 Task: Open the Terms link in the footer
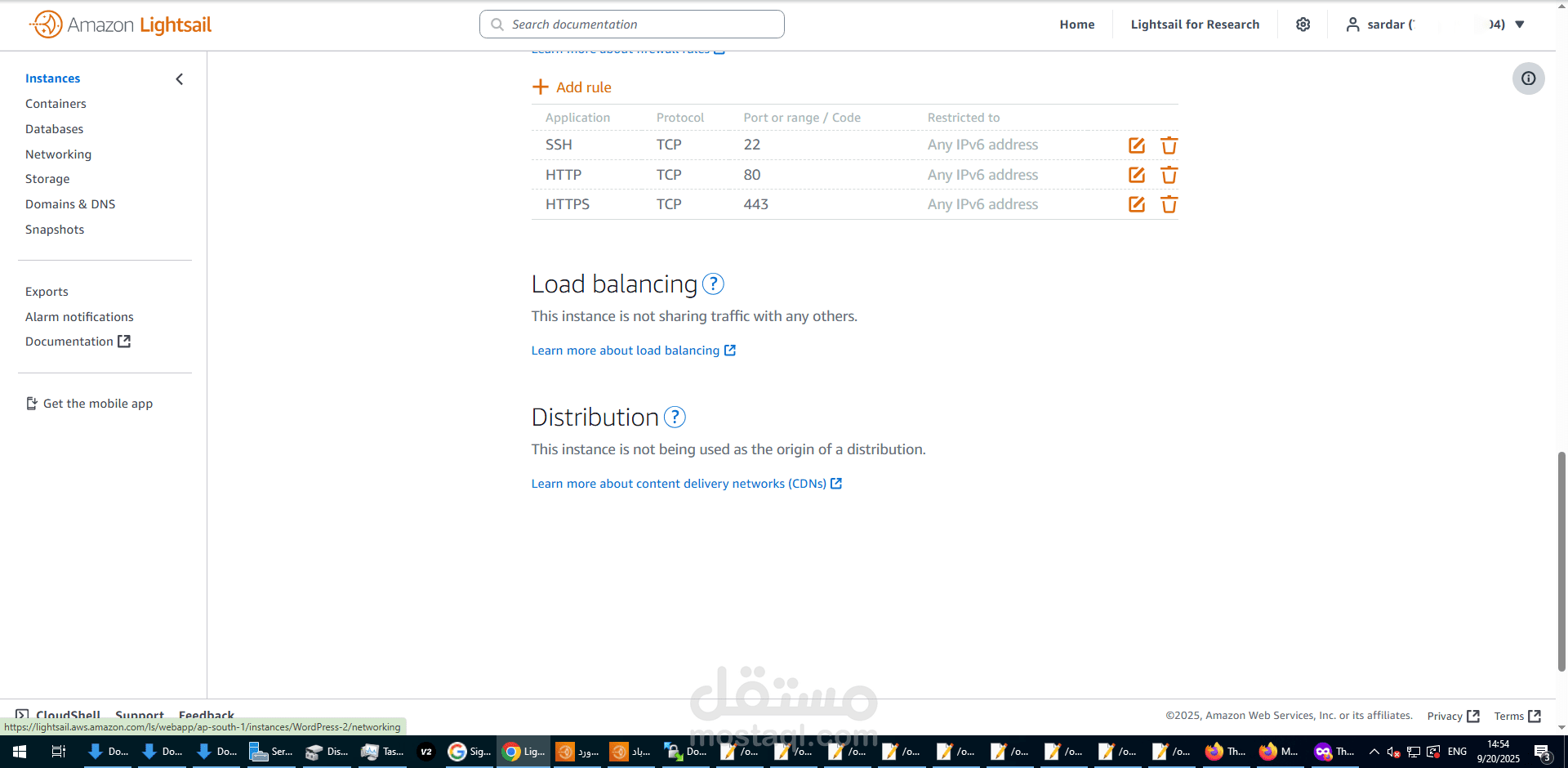1517,716
